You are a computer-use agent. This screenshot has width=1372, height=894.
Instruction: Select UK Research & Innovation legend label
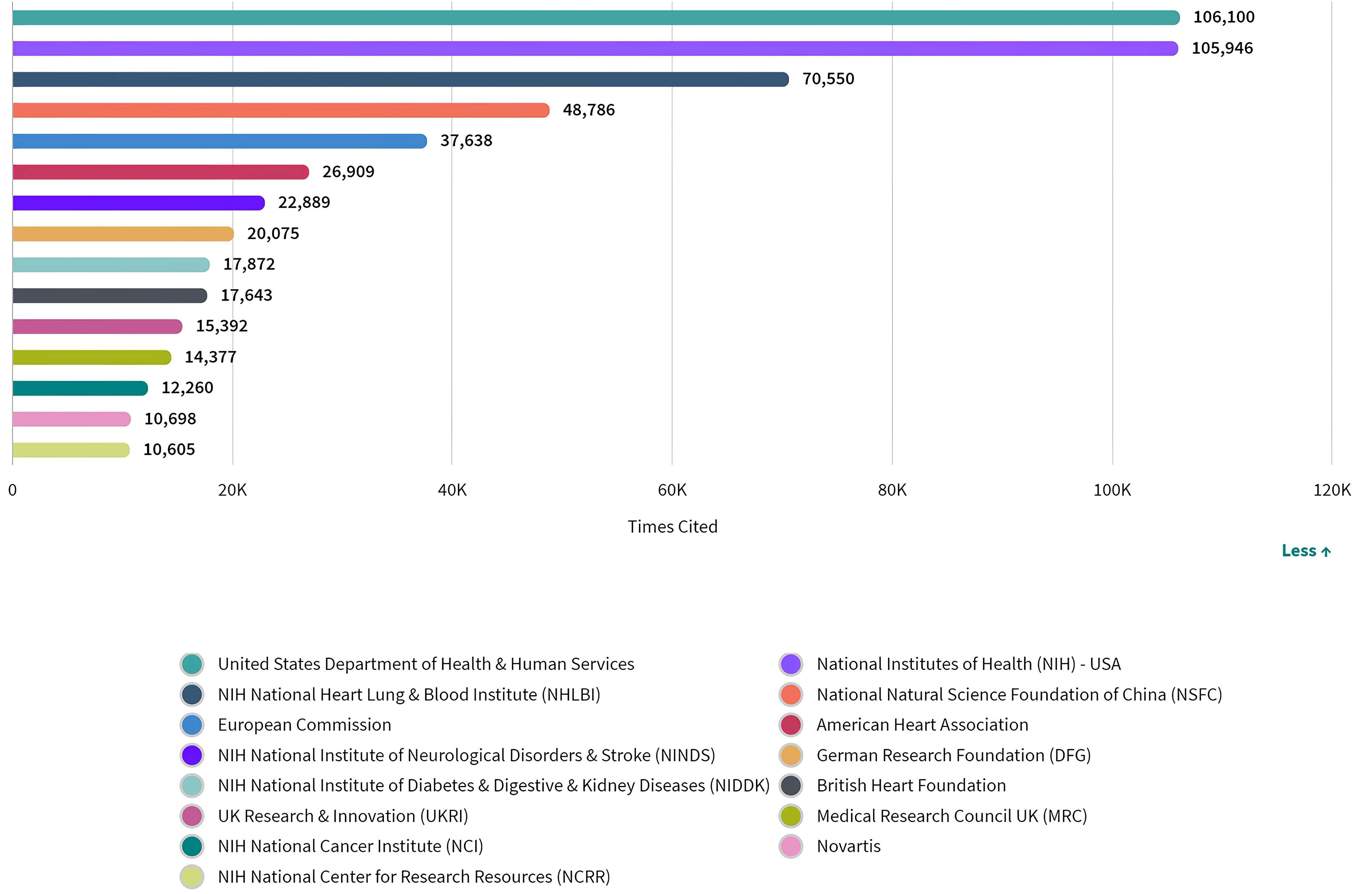tap(342, 816)
